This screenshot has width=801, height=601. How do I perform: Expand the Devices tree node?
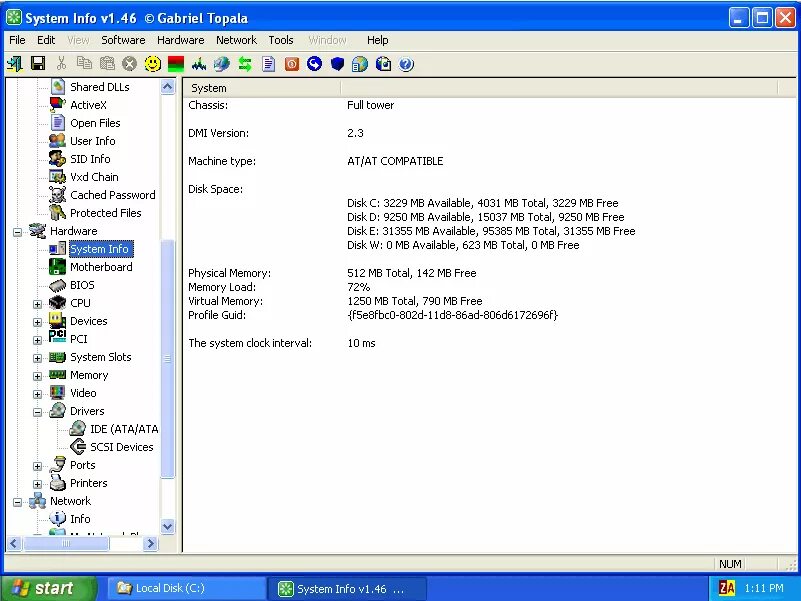pyautogui.click(x=37, y=322)
